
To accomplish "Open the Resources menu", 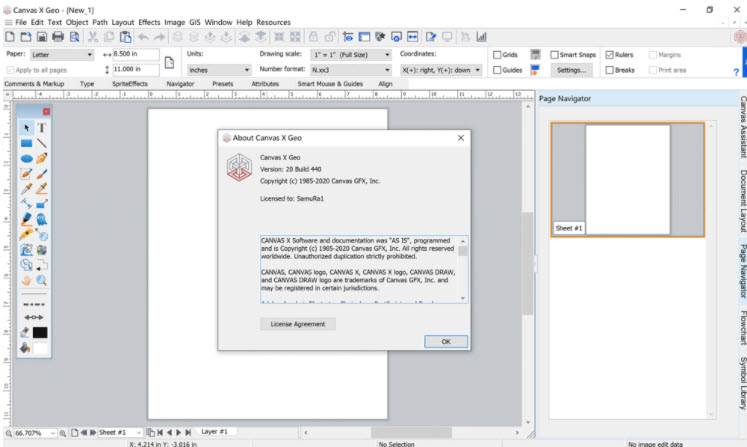I will tap(273, 22).
